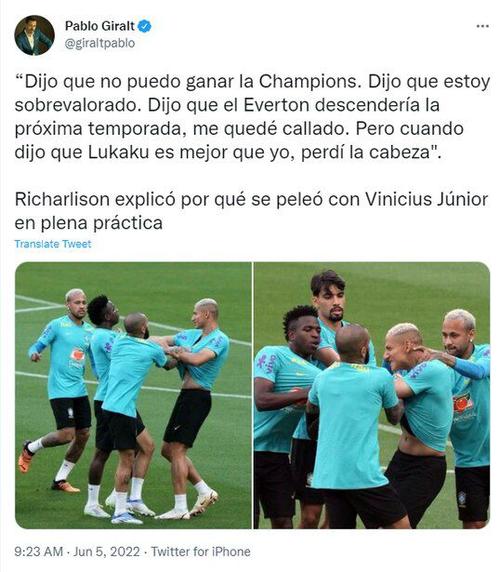The height and width of the screenshot is (572, 500).
Task: Open the right close-up scuffle photo
Action: pos(372,395)
